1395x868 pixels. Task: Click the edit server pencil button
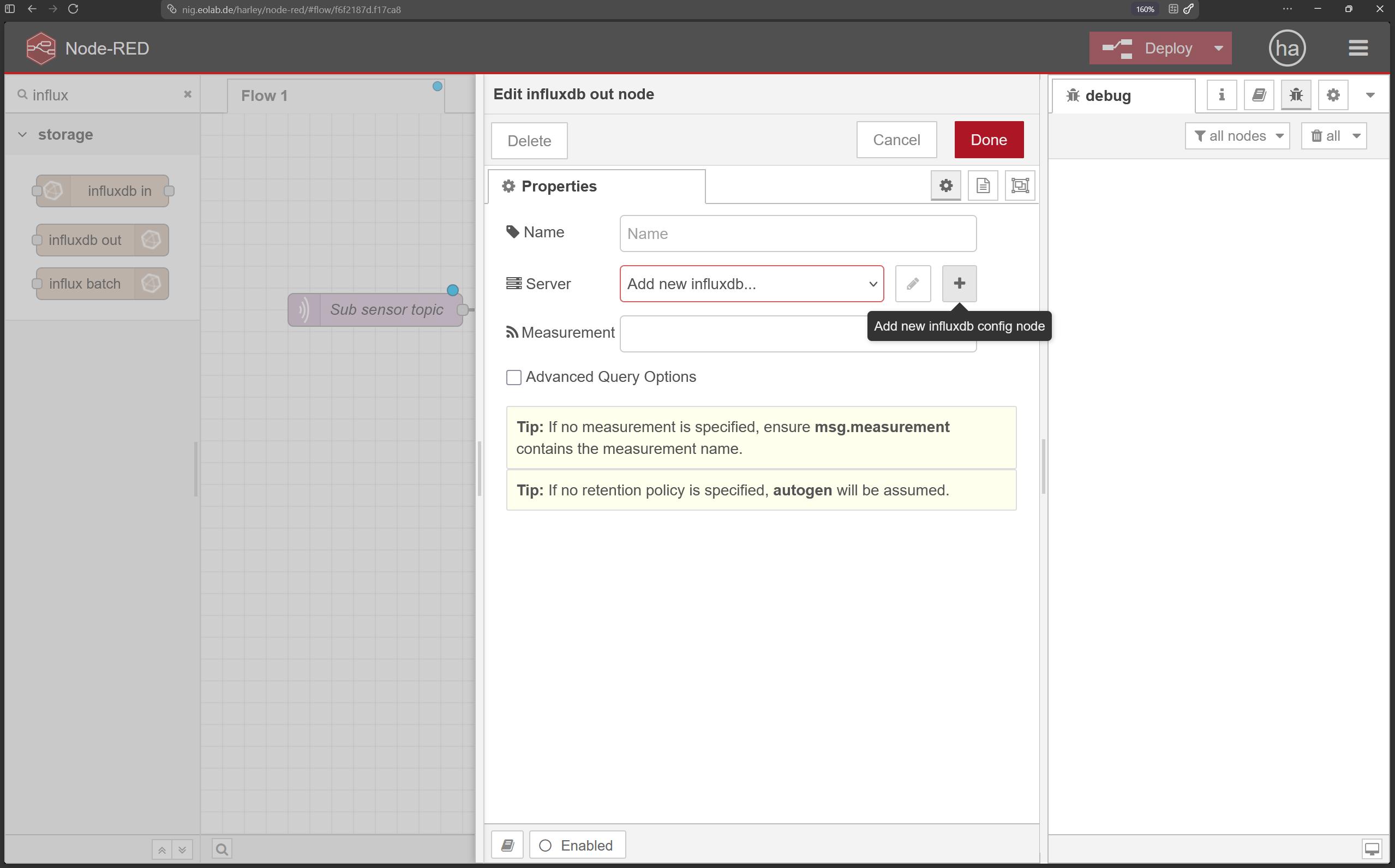(x=913, y=284)
